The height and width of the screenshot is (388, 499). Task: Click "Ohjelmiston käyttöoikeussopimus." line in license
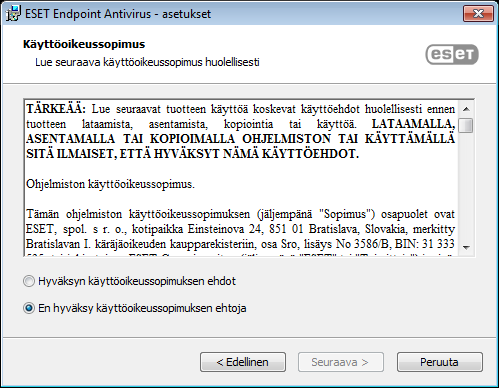(110, 184)
